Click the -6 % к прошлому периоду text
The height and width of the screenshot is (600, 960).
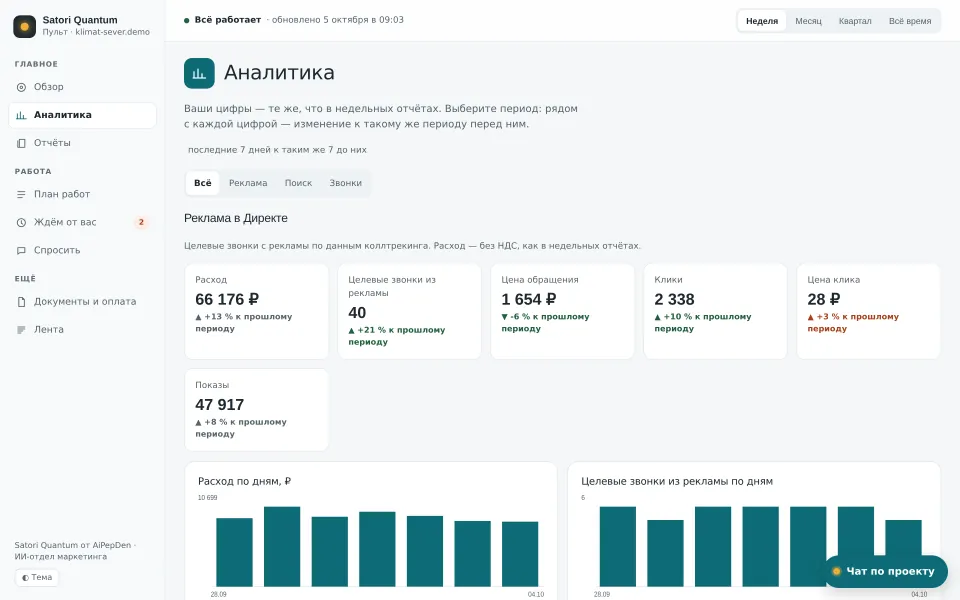(x=545, y=323)
